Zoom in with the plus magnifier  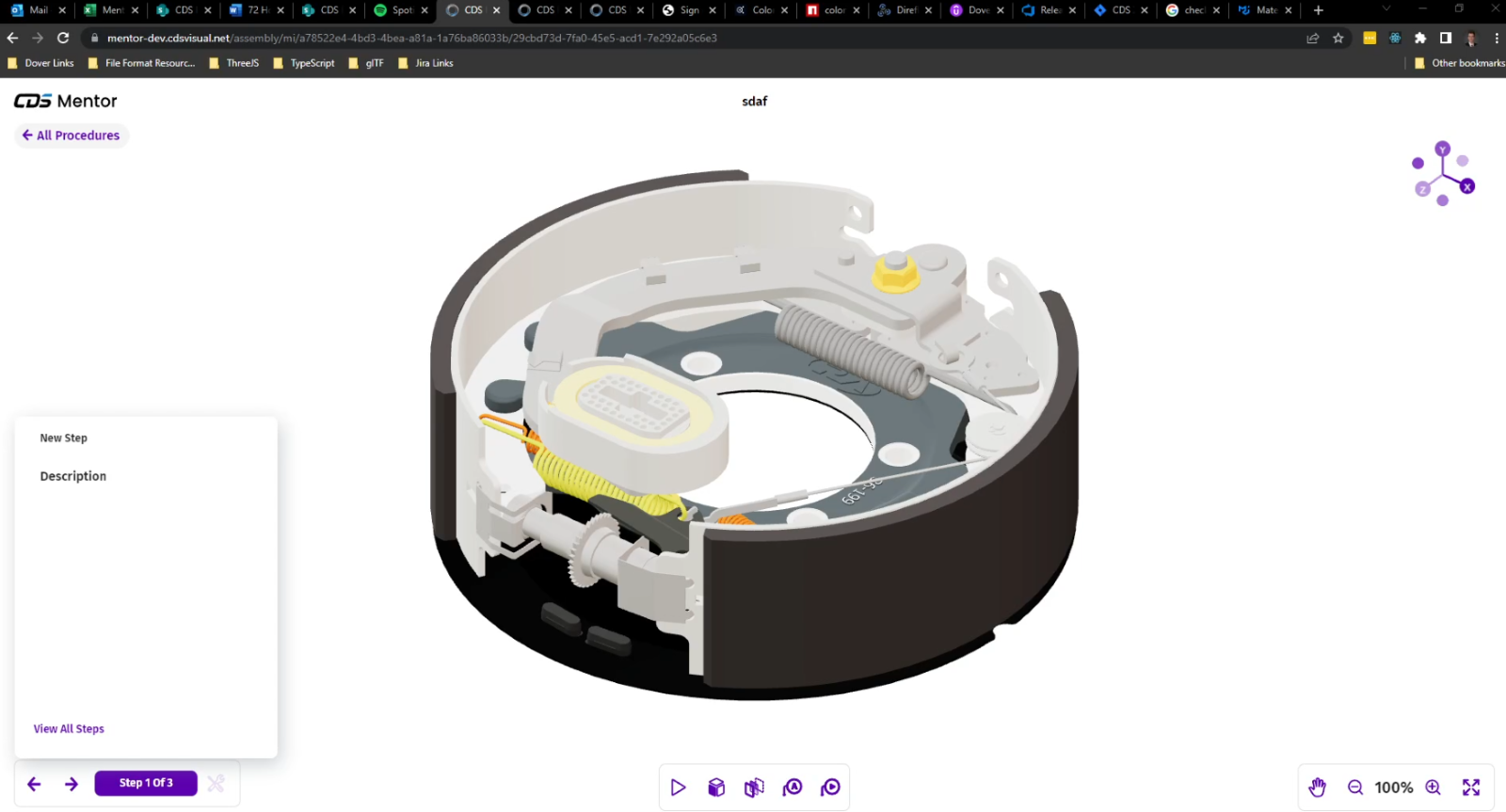click(x=1433, y=788)
